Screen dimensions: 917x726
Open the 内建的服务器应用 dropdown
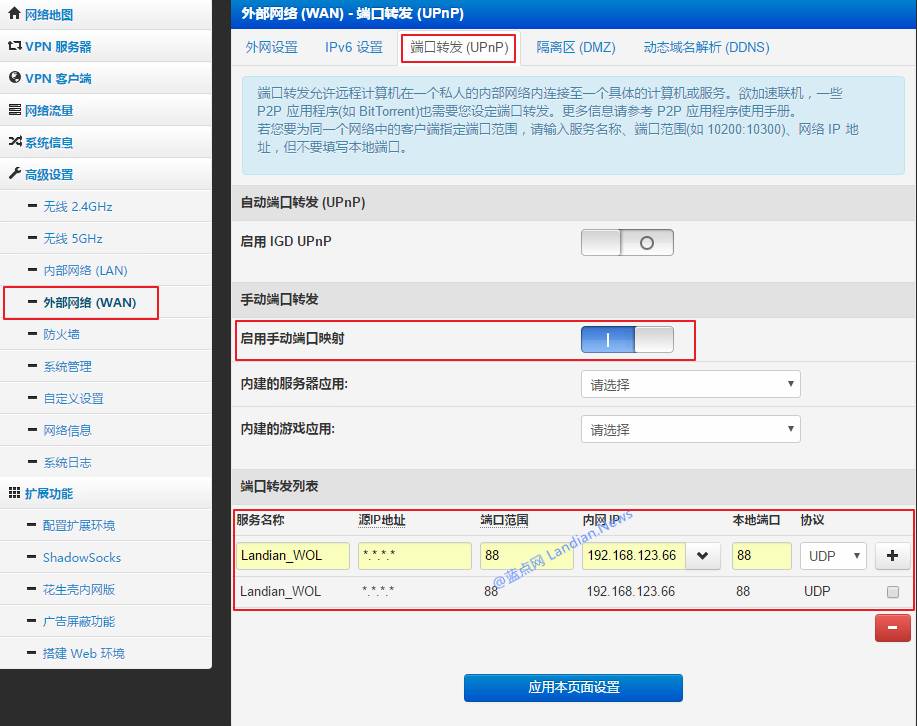[x=691, y=384]
